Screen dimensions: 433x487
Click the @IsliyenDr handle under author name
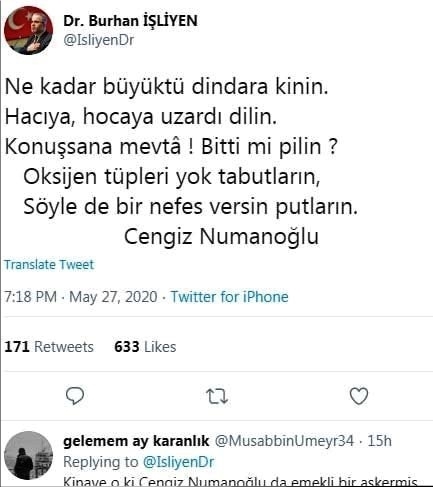pos(99,40)
